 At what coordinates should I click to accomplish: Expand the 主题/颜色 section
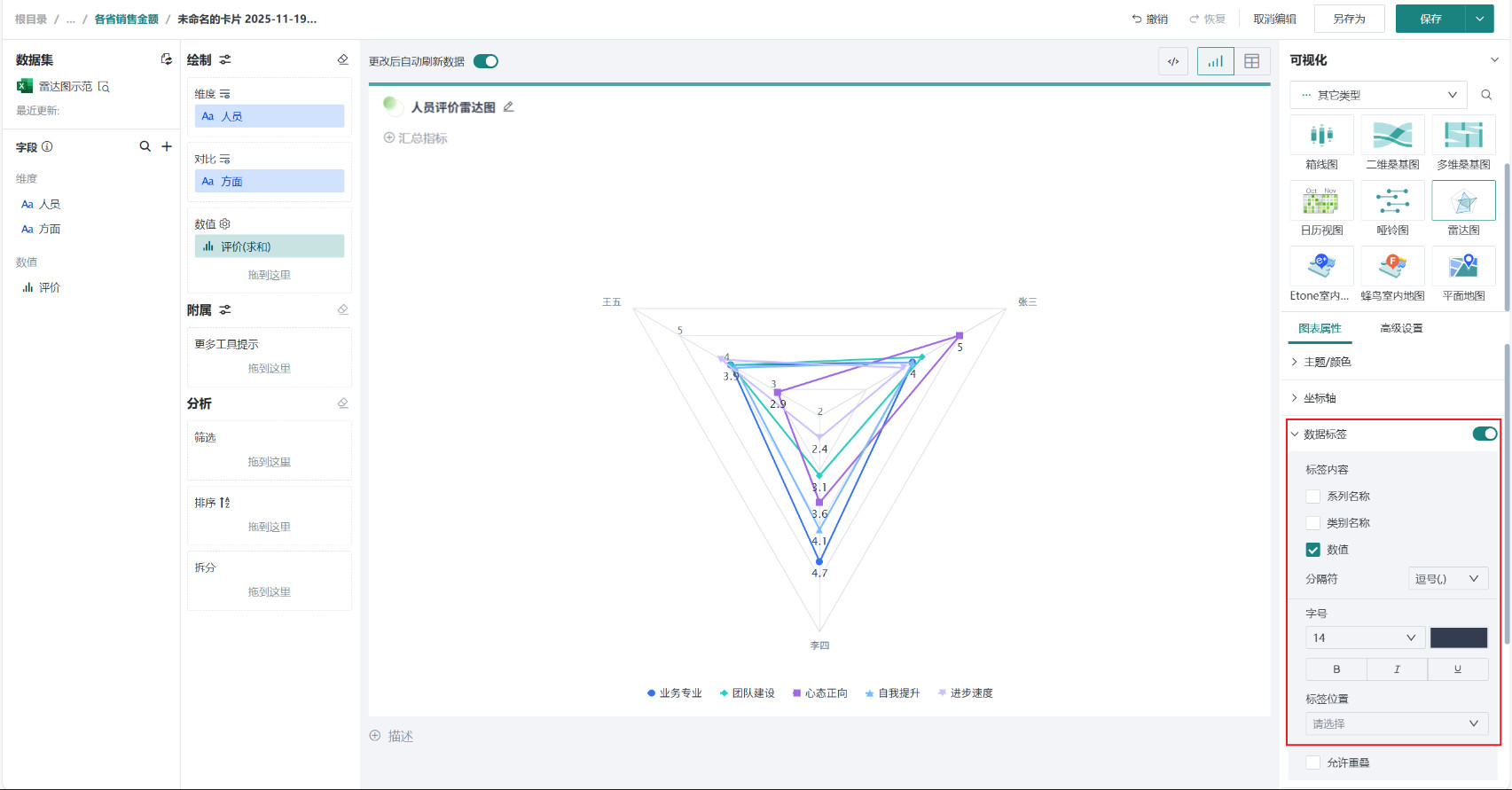tap(1327, 362)
